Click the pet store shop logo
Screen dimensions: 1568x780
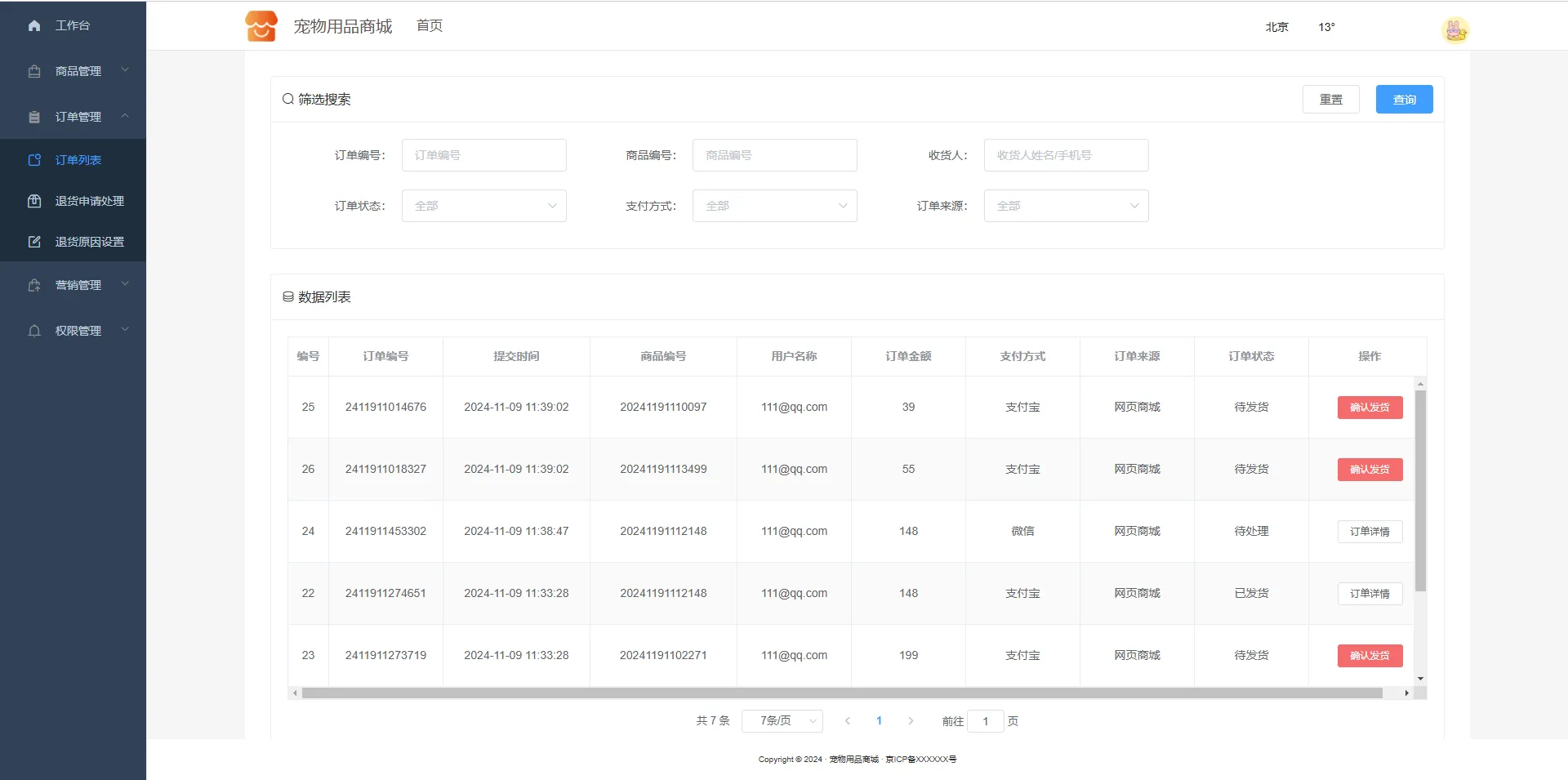[x=261, y=26]
